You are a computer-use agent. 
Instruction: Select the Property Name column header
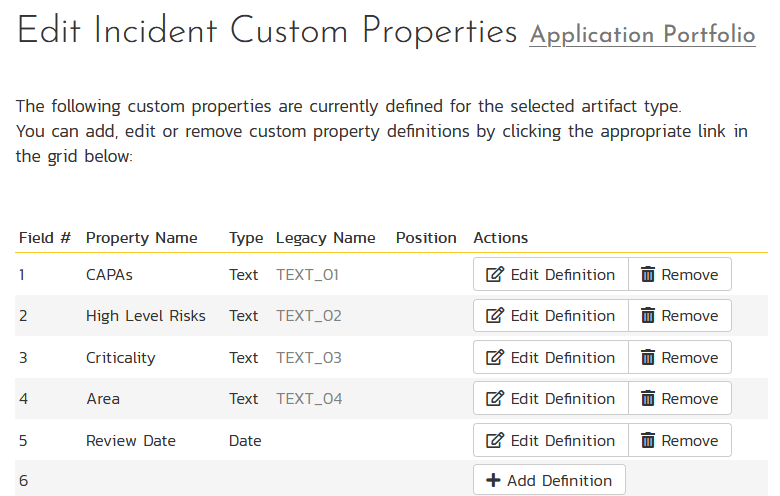click(x=141, y=238)
